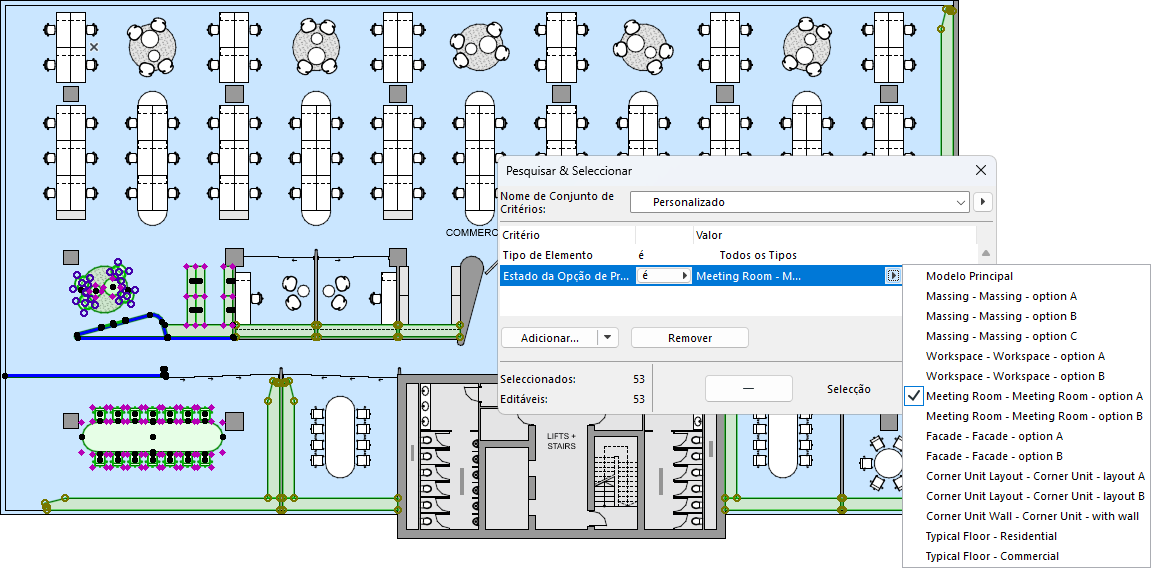Select Estado da Opção de Pr... row
Viewport: 1151px width, 568px height.
coord(701,275)
